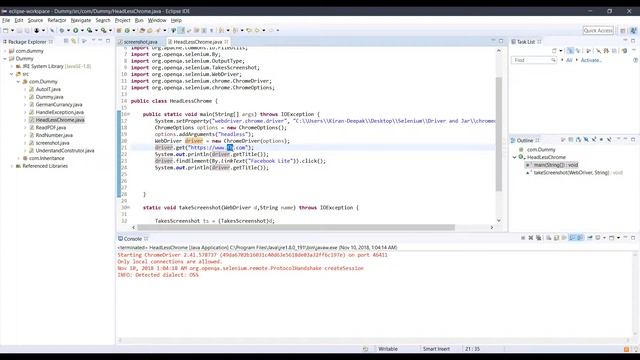The height and width of the screenshot is (360, 640).
Task: Click the Back navigation arrow in toolbar
Action: click(x=257, y=30)
